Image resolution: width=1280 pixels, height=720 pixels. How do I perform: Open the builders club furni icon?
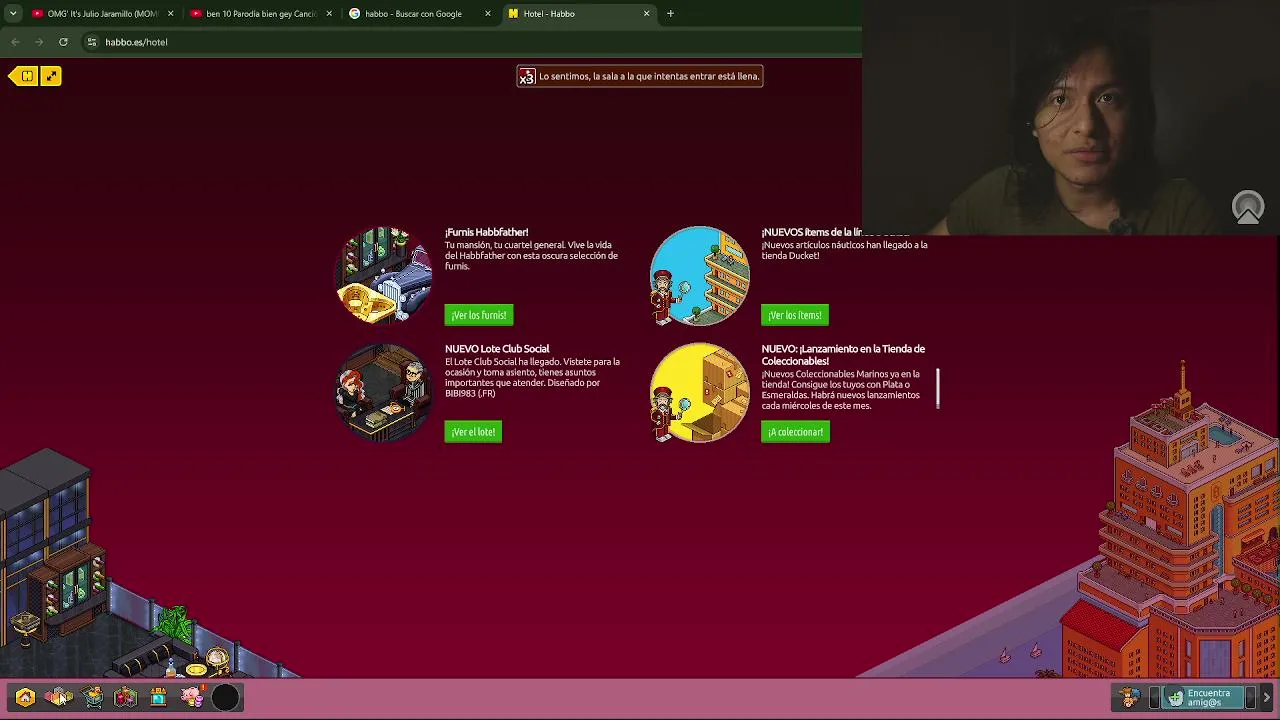pyautogui.click(x=125, y=697)
